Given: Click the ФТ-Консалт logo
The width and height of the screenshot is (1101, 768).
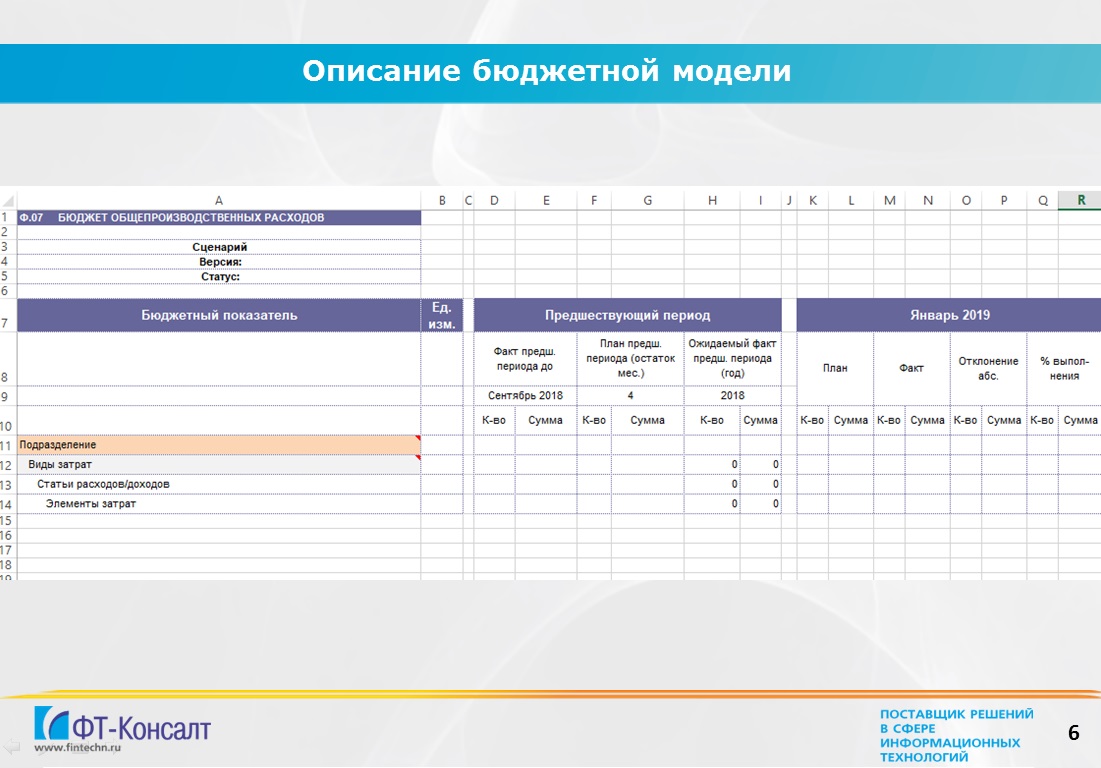Looking at the screenshot, I should point(122,725).
